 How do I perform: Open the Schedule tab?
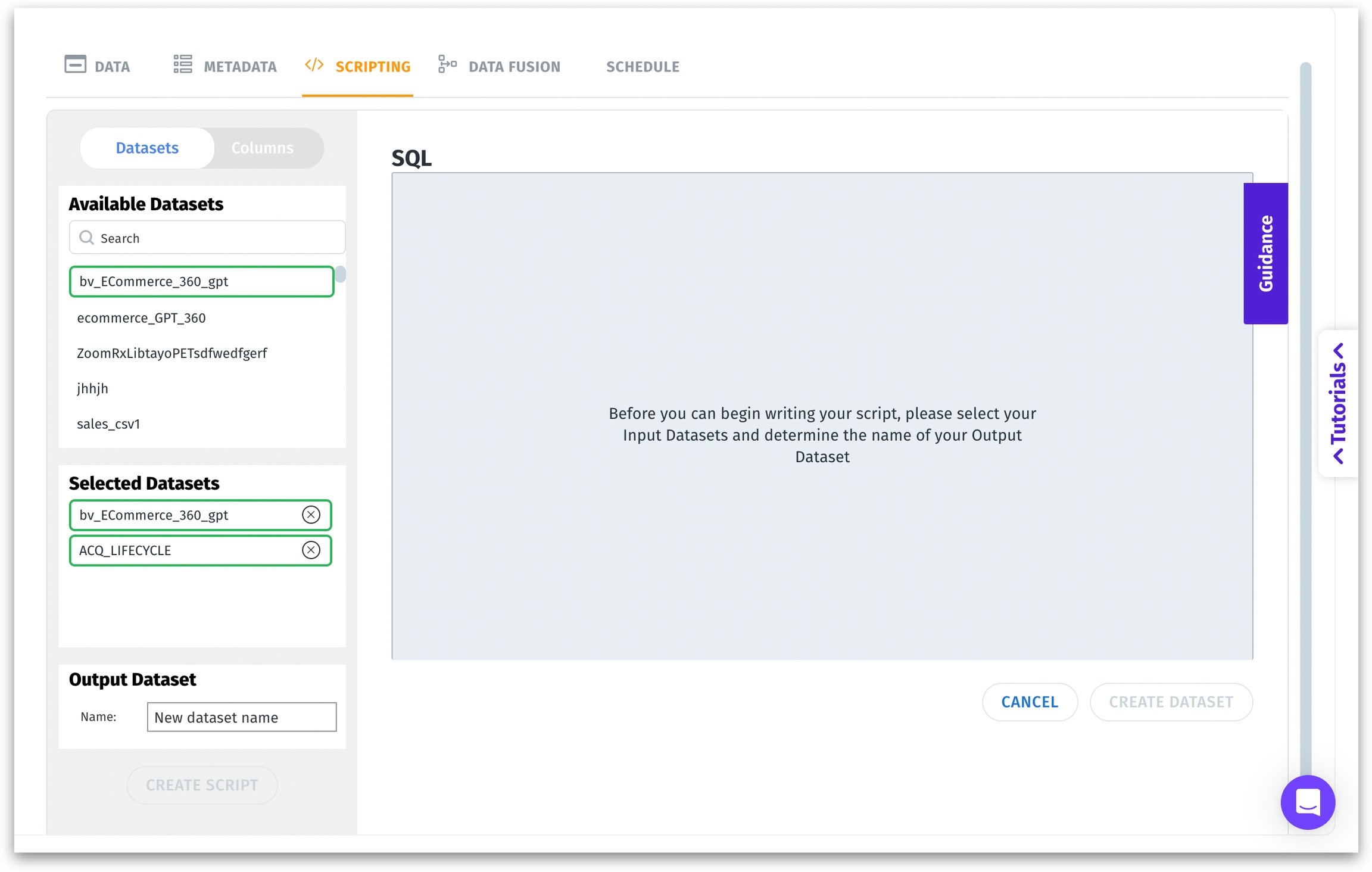642,67
